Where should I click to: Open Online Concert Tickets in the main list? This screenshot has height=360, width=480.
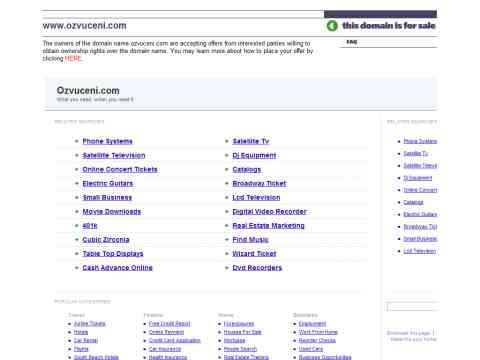point(120,169)
